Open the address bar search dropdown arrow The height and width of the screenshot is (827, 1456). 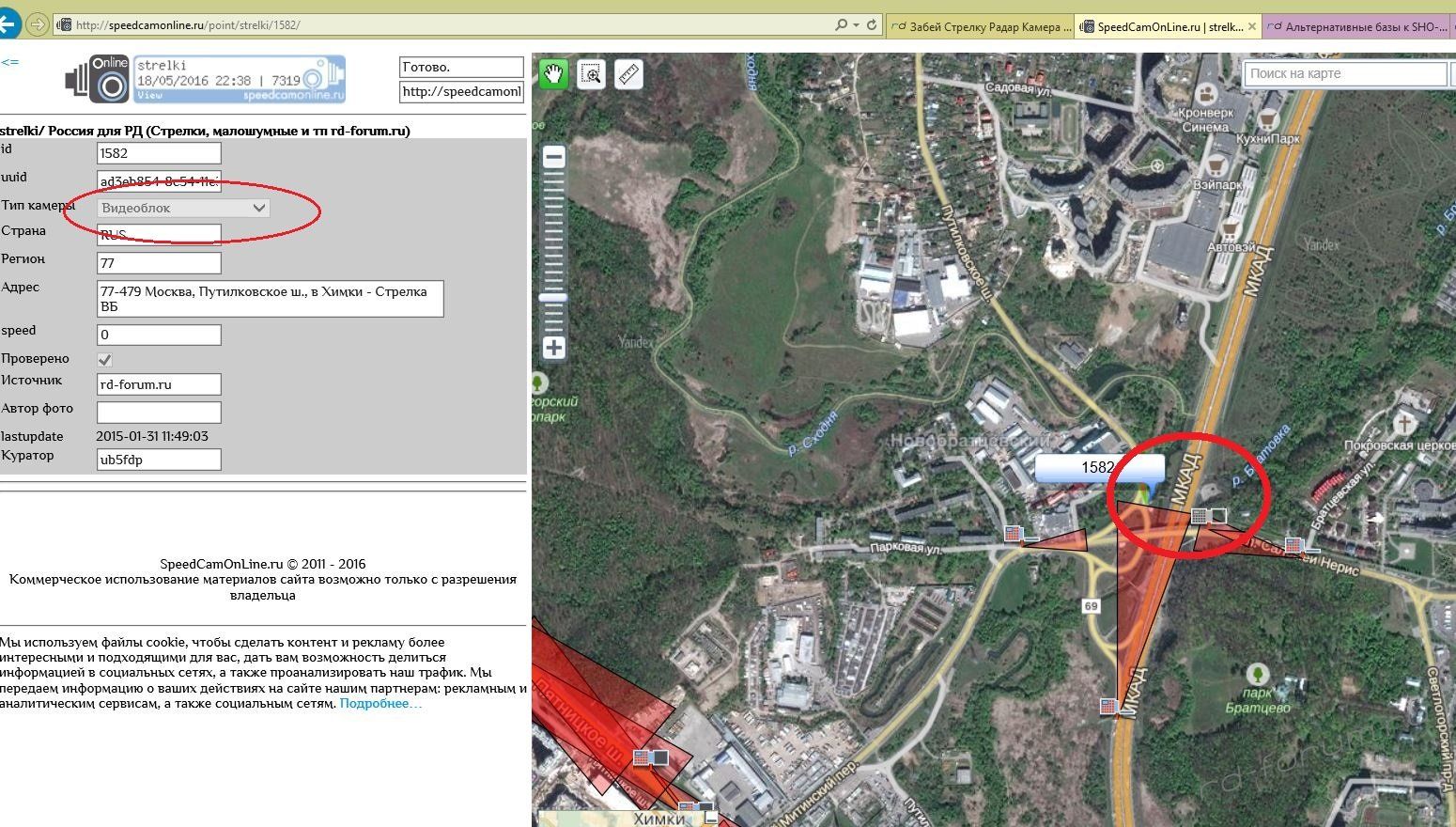pos(854,25)
